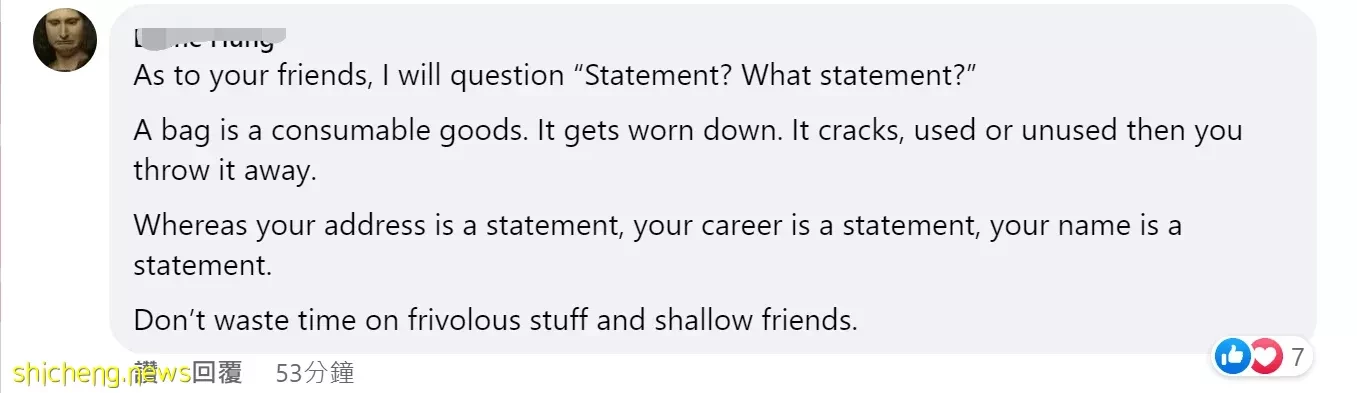Open the commenter's profile picture
Screen dimensions: 1357x393
[x=65, y=40]
